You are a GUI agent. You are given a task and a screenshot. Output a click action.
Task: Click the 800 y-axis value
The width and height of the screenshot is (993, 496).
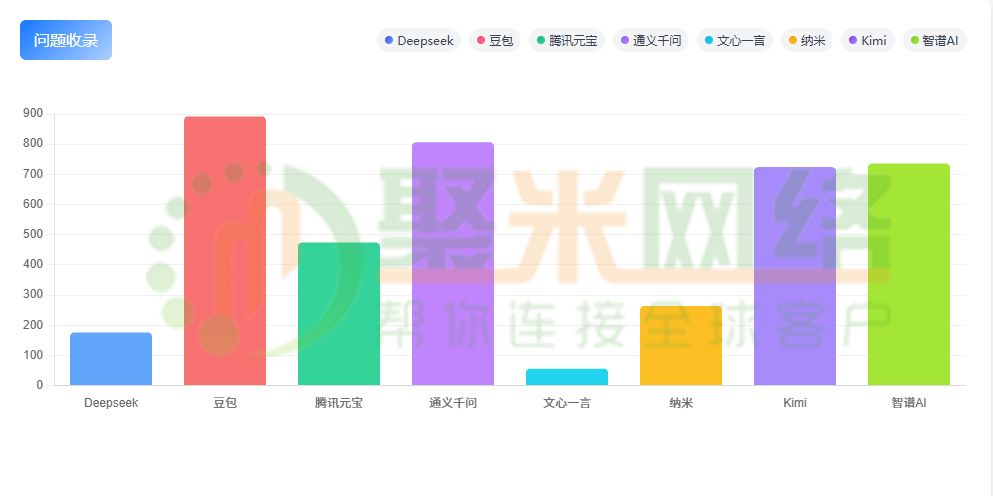tap(33, 144)
